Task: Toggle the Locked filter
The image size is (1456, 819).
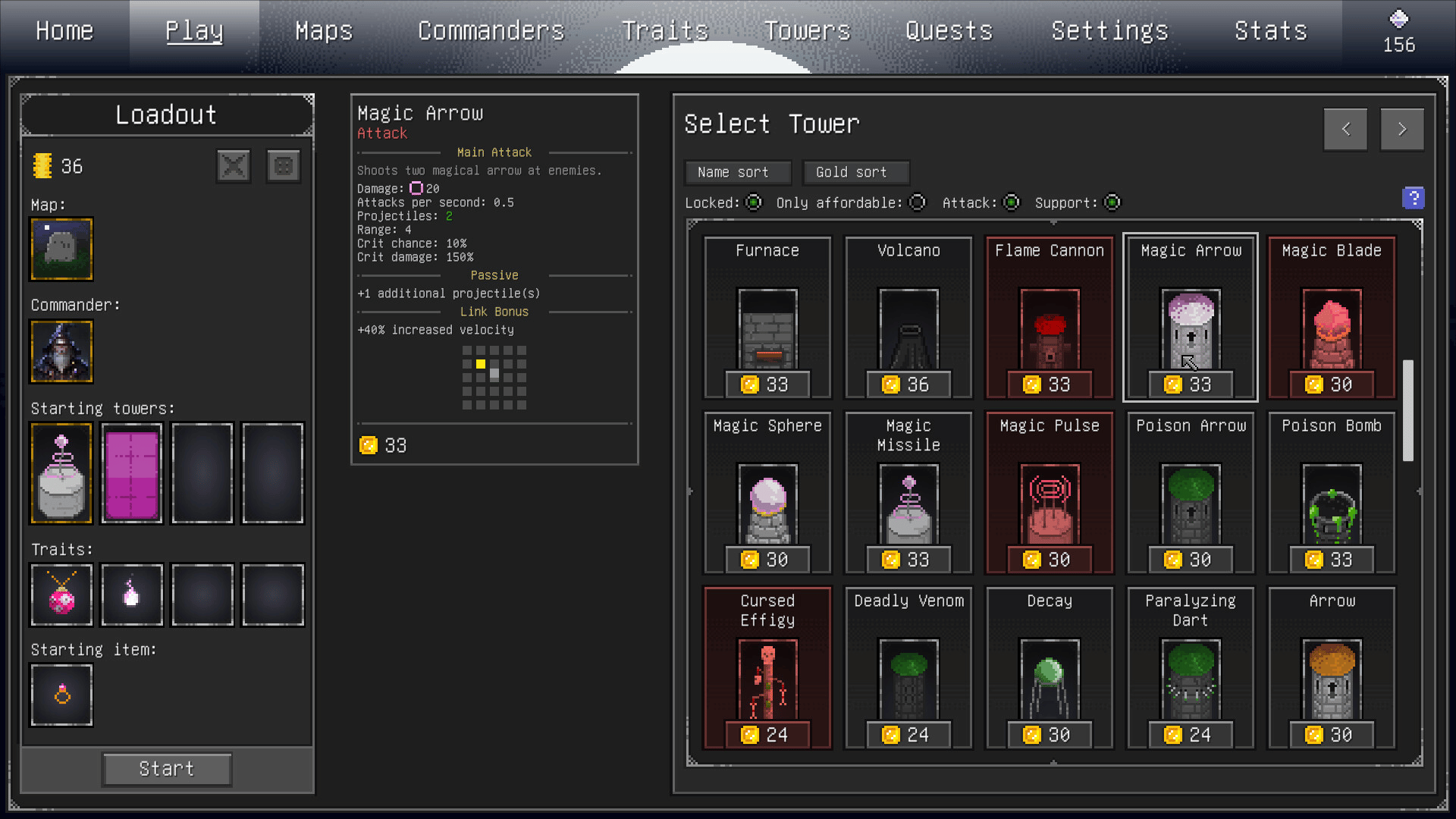Action: [754, 202]
